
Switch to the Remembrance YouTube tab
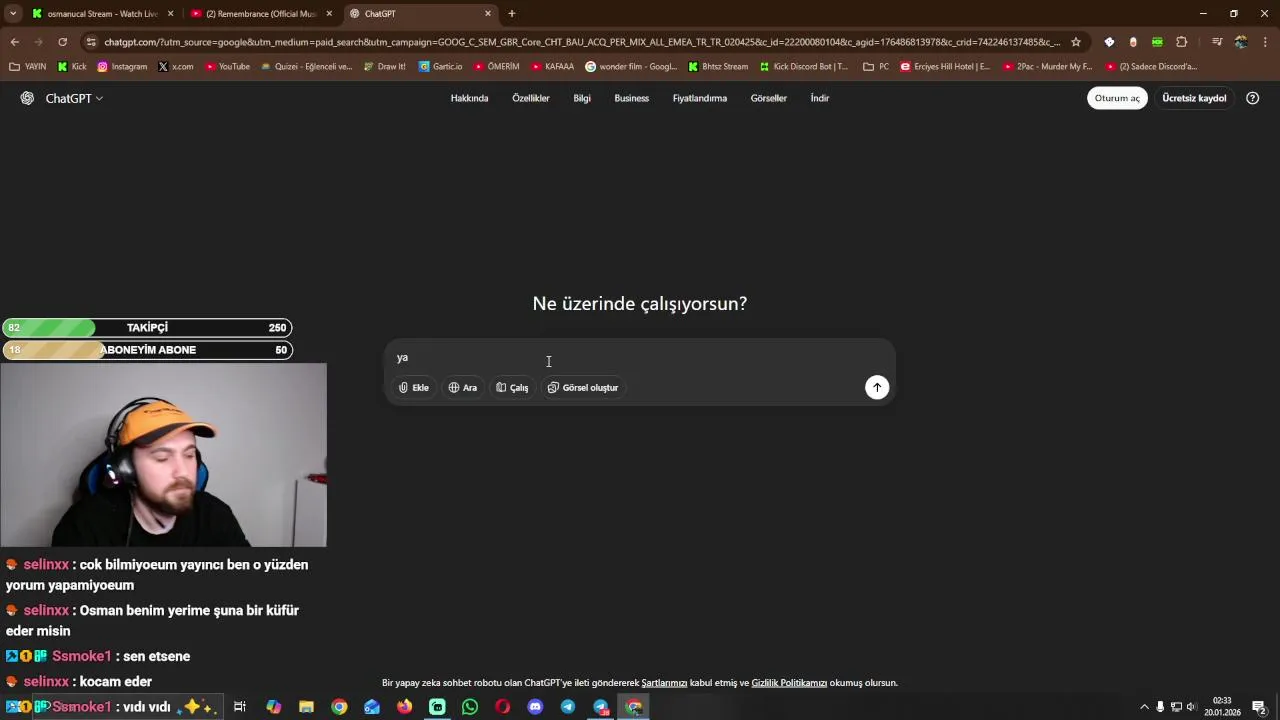pyautogui.click(x=260, y=14)
